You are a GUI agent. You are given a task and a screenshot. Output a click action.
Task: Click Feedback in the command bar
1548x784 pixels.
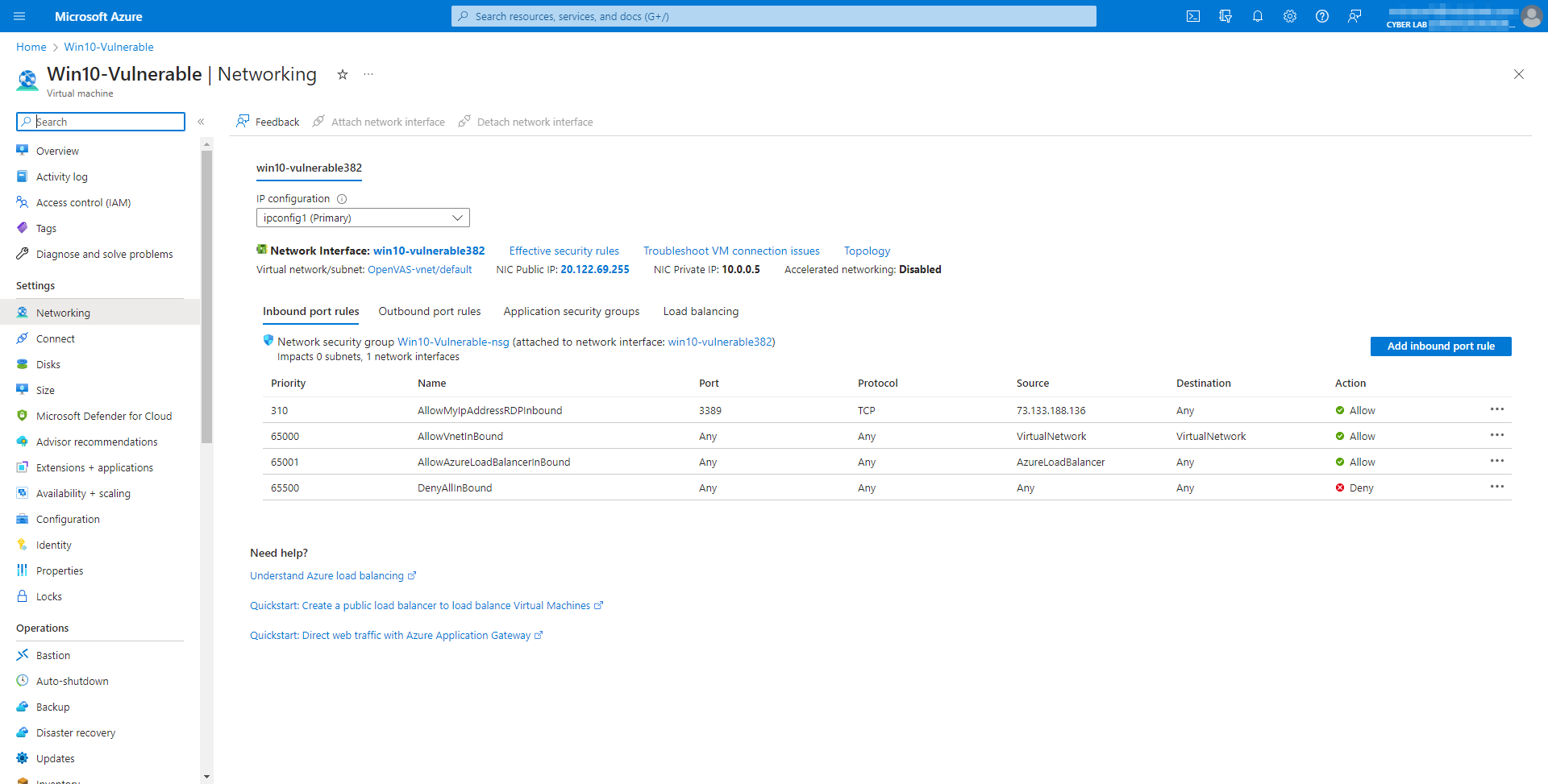(x=268, y=122)
